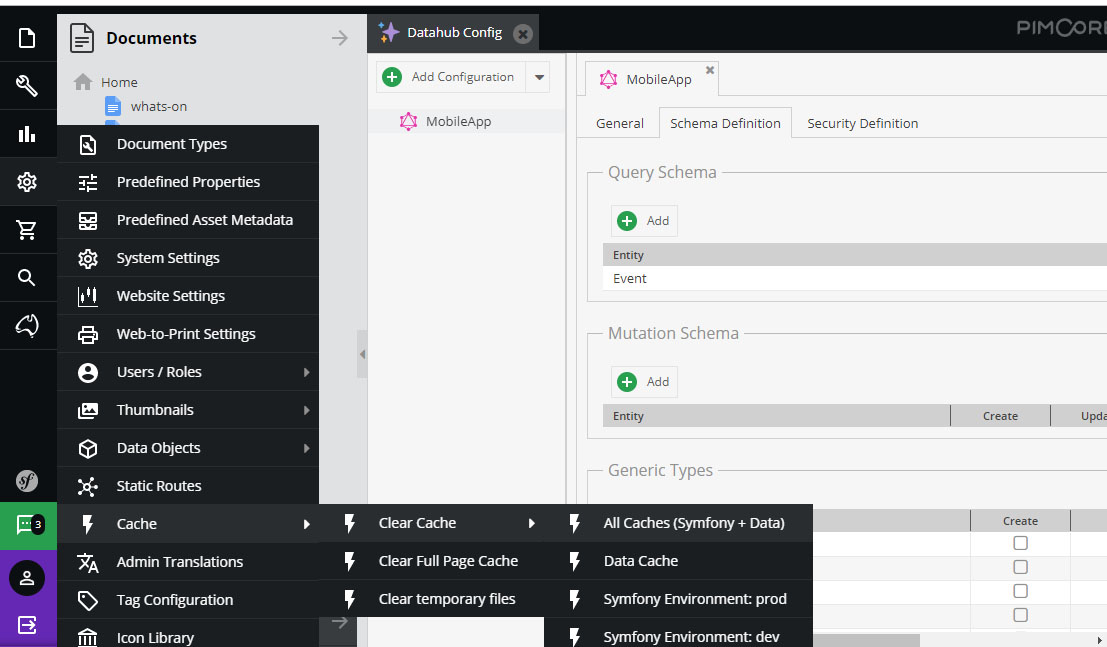
Task: Tick second Create checkbox in Generic Types
Action: coord(1020,567)
